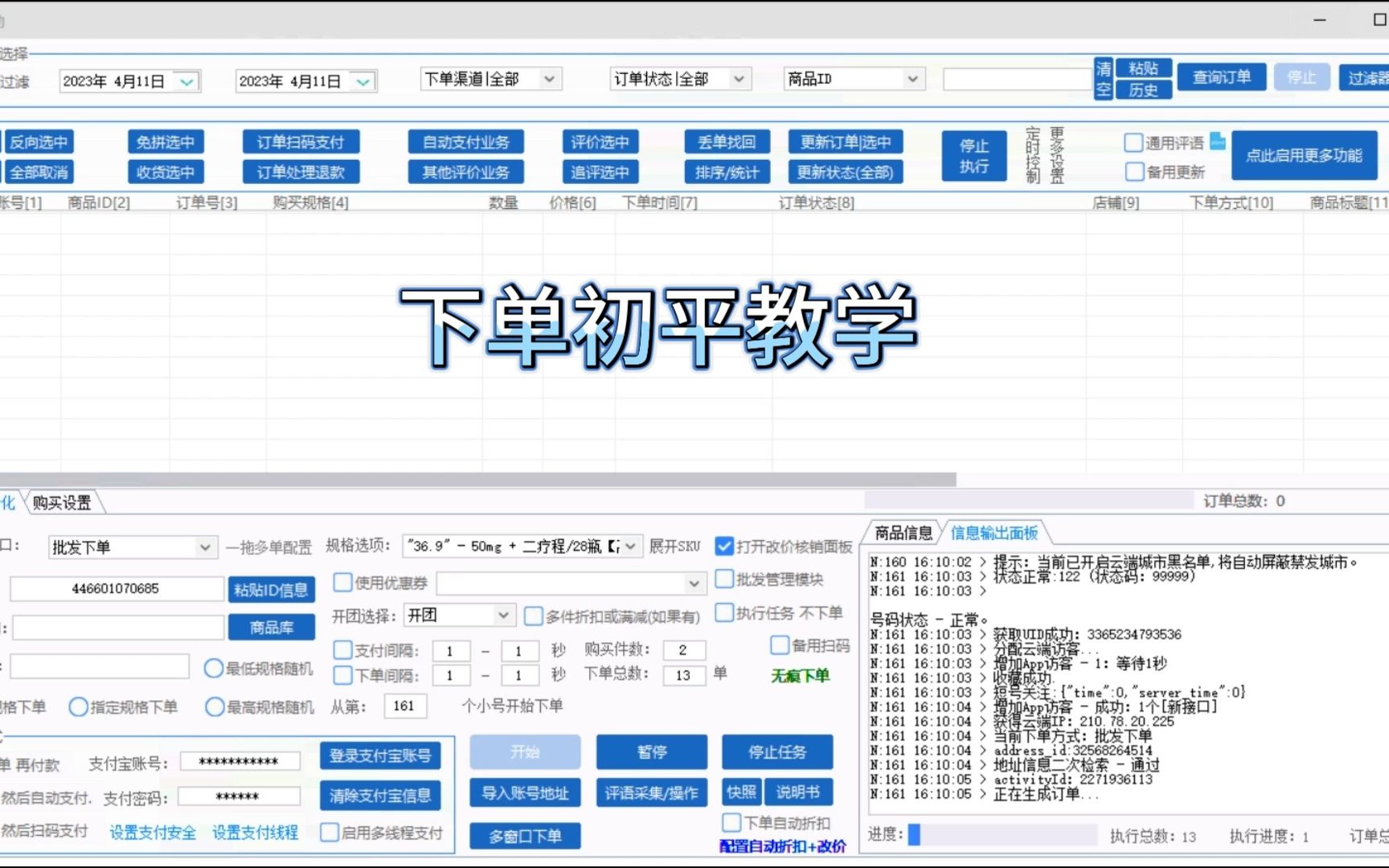Open the 设置支付线程 link
Image resolution: width=1389 pixels, height=868 pixels.
pos(255,833)
